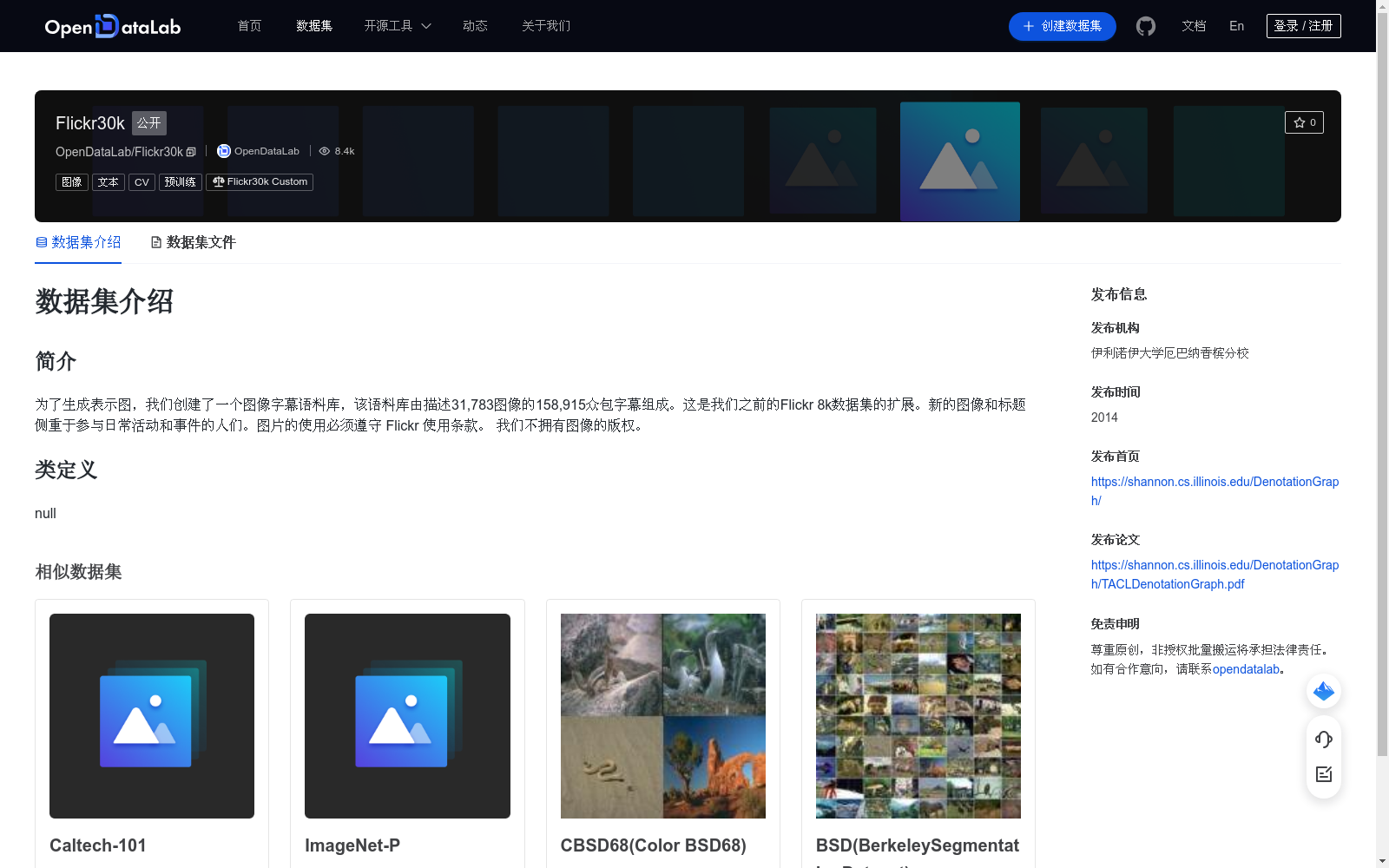
Task: Expand the 开源工具 dropdown menu
Action: pyautogui.click(x=398, y=26)
